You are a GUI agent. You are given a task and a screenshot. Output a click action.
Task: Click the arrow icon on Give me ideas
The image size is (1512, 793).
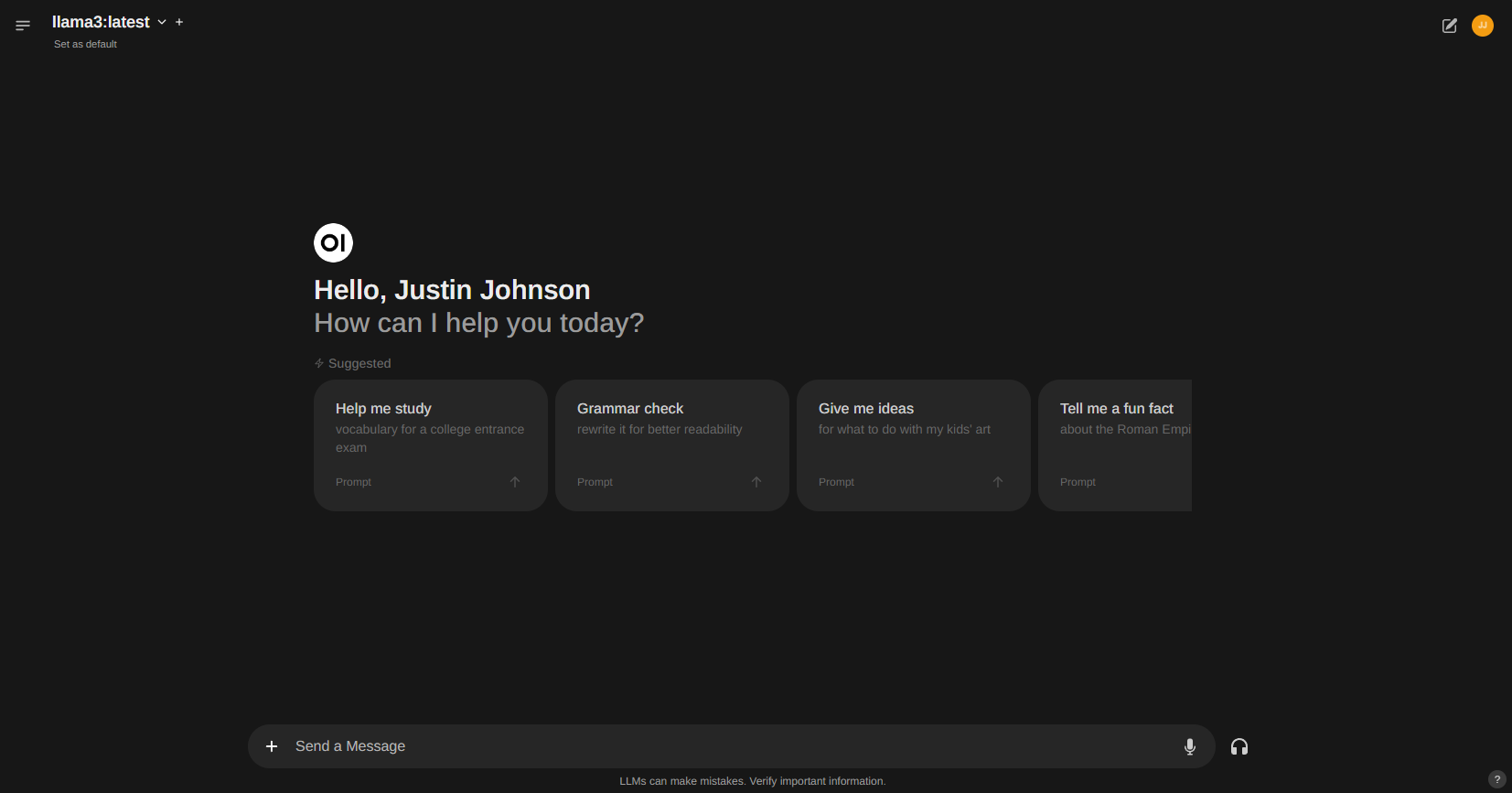pyautogui.click(x=998, y=482)
